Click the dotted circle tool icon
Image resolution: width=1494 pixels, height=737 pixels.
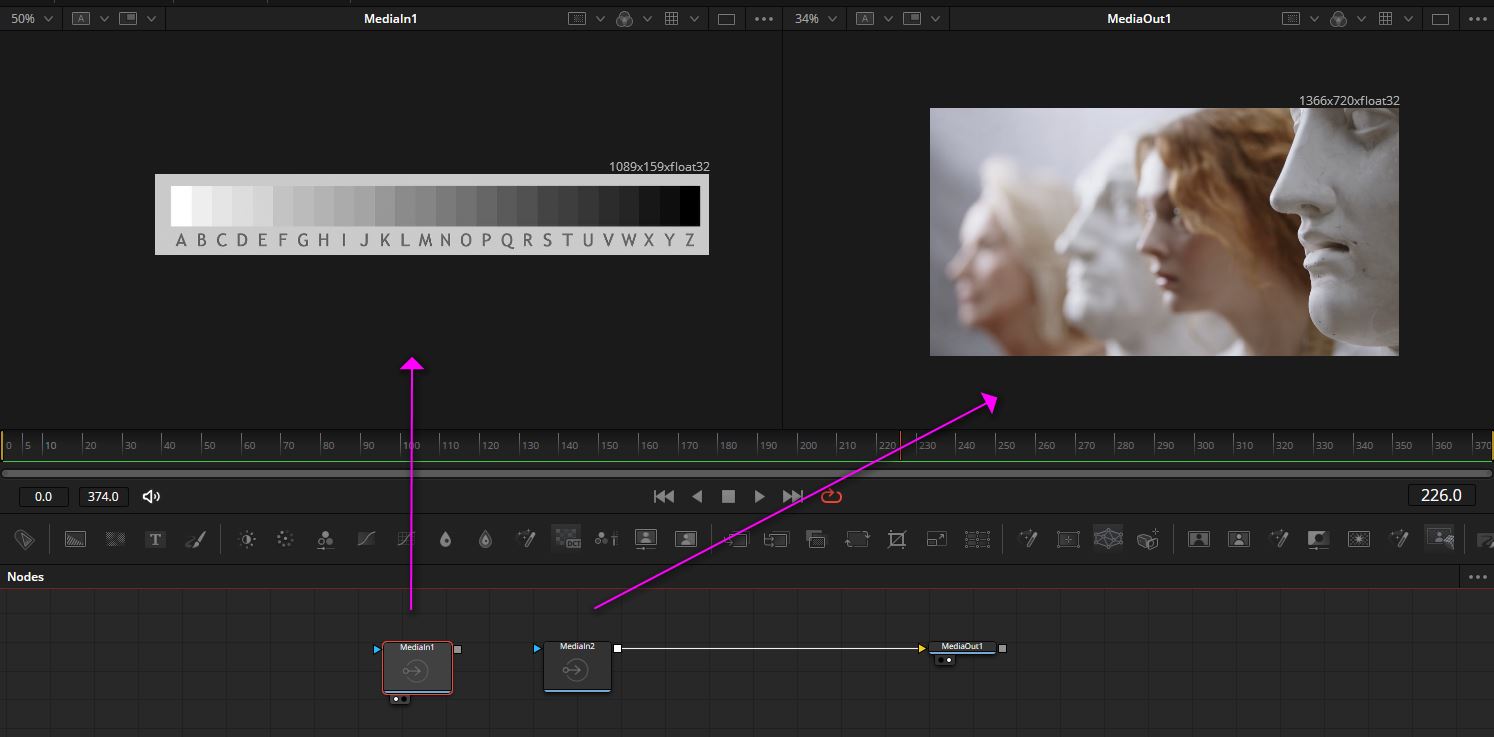pyautogui.click(x=285, y=539)
